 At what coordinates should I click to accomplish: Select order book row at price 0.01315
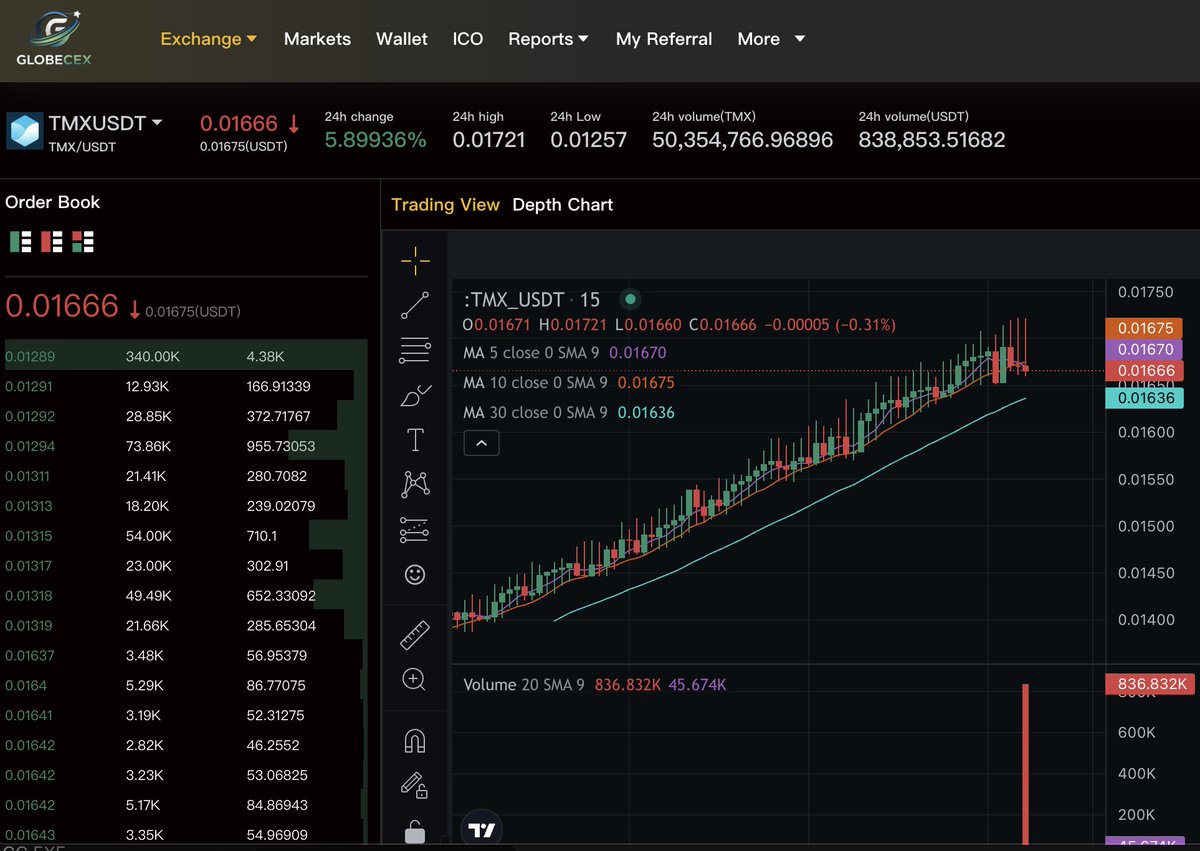click(186, 536)
